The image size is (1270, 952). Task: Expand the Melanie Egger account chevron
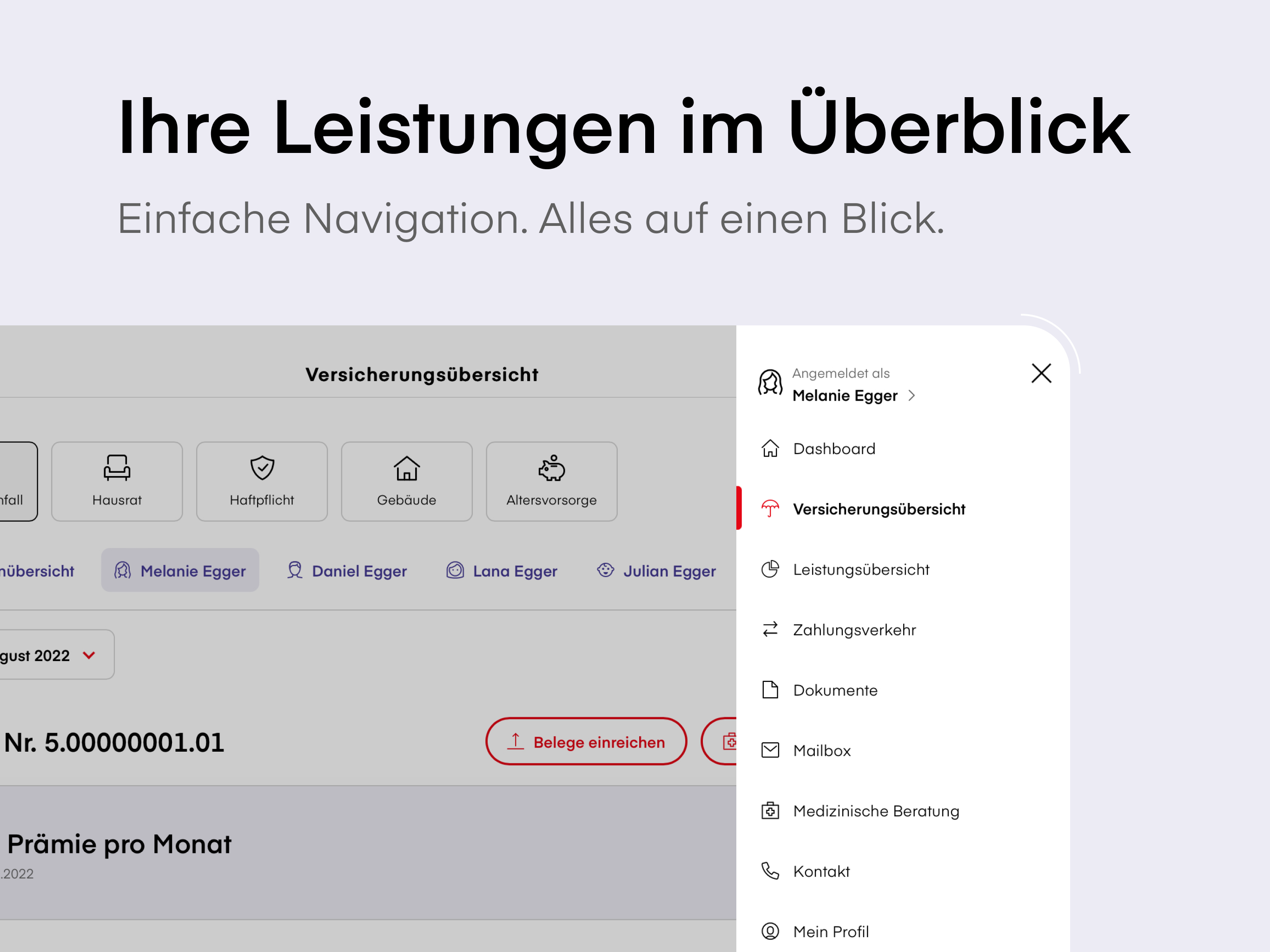tap(912, 396)
